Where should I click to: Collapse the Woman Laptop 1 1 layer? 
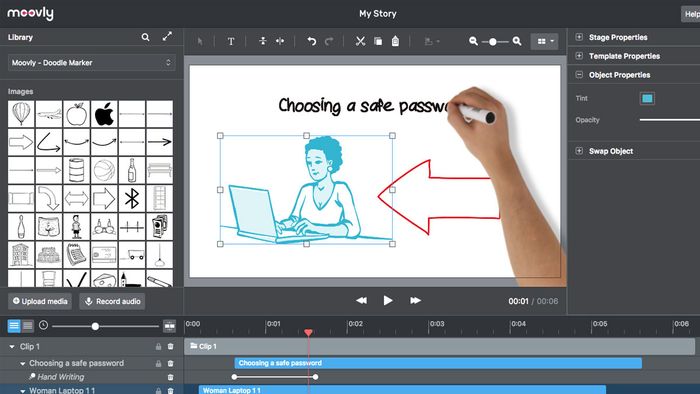pyautogui.click(x=22, y=391)
